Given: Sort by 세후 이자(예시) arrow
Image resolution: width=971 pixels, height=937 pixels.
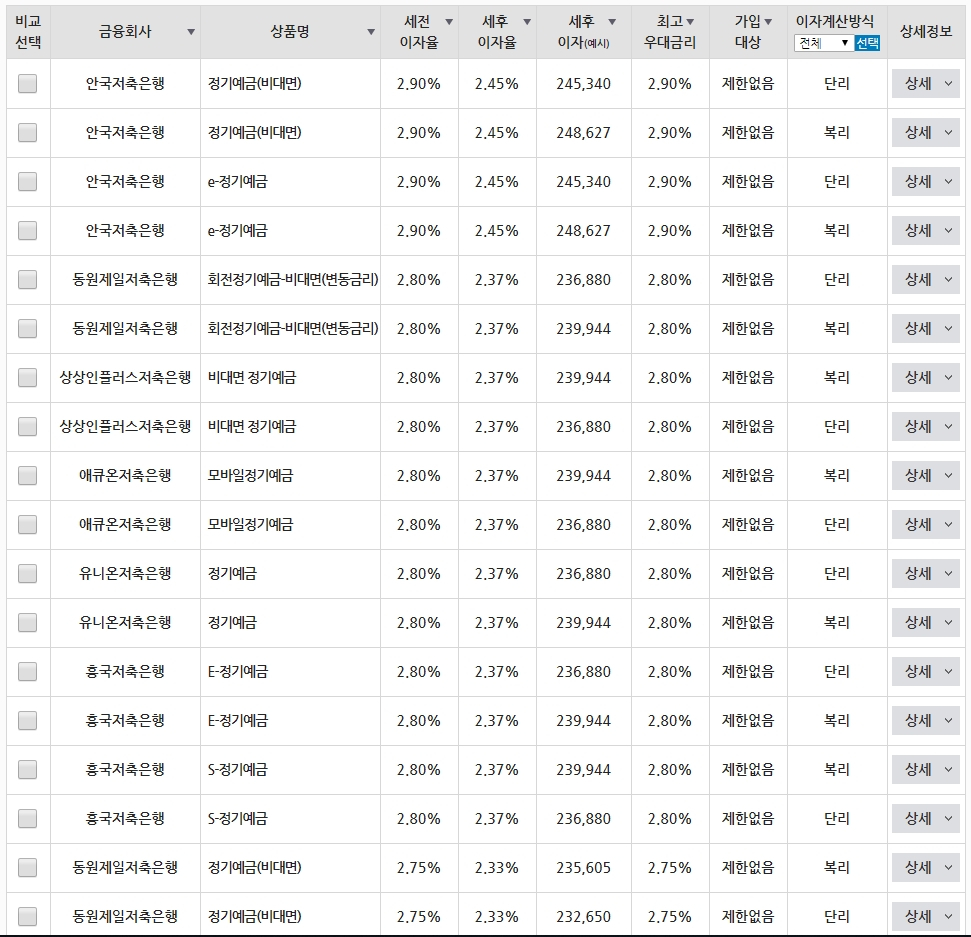Looking at the screenshot, I should tap(612, 22).
